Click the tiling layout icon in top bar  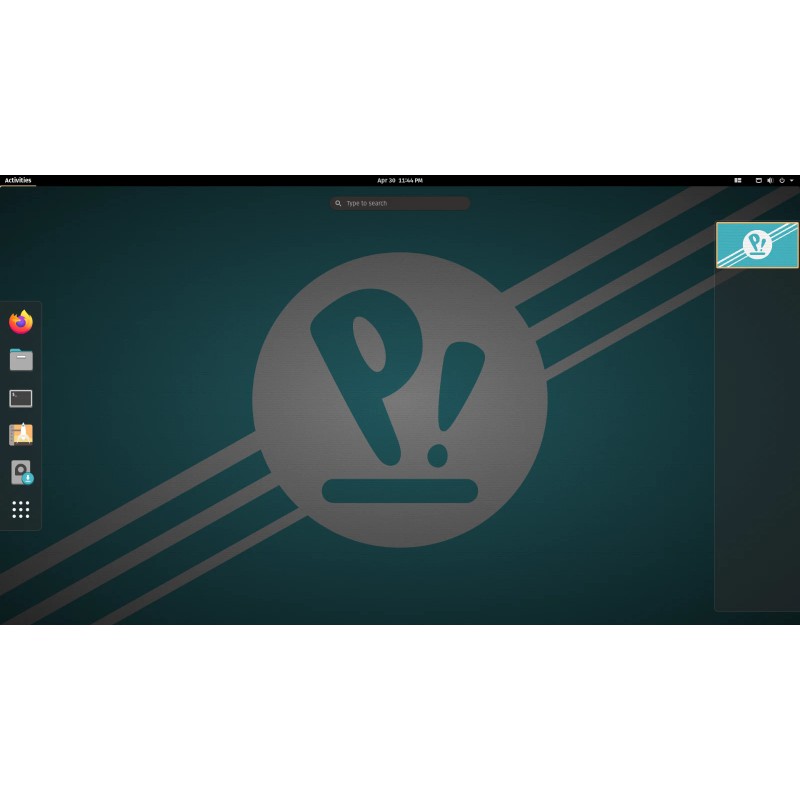click(738, 181)
